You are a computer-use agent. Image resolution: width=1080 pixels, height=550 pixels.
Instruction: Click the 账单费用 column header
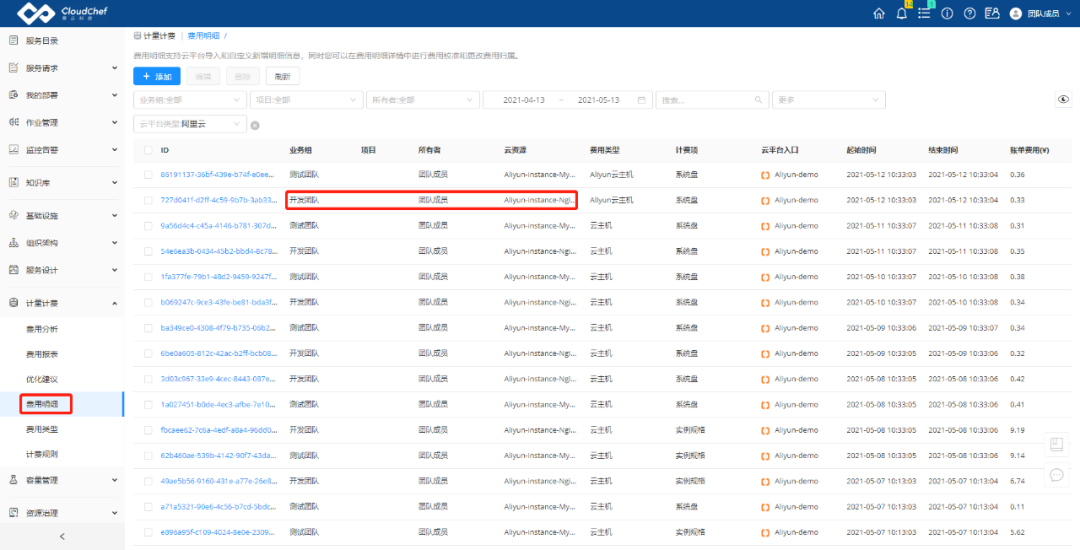tap(1030, 150)
